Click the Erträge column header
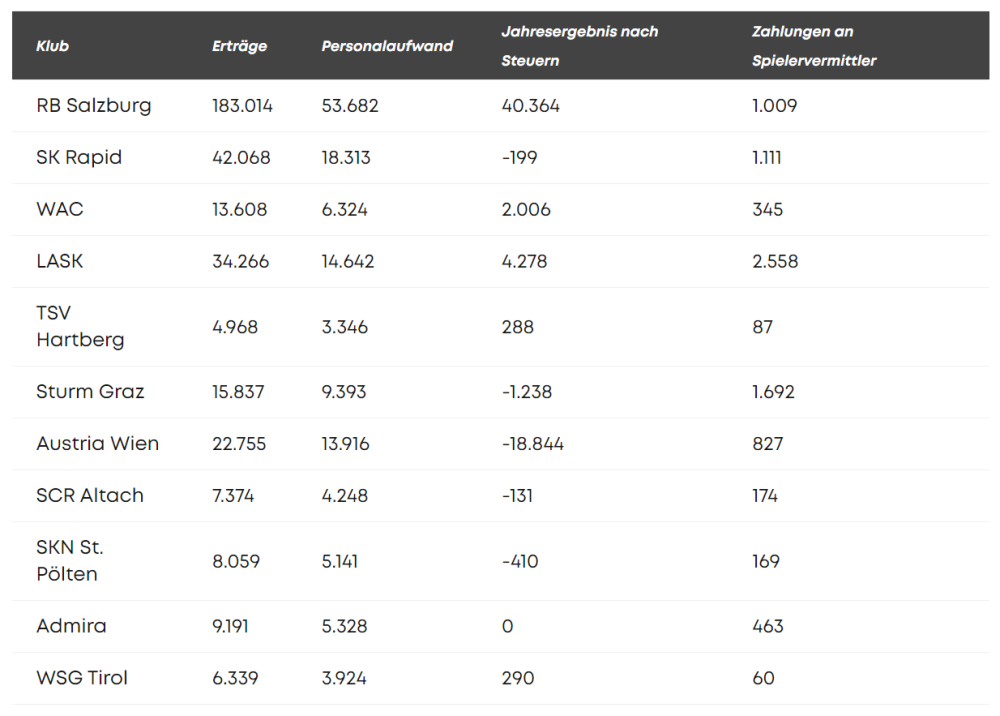 [x=239, y=46]
